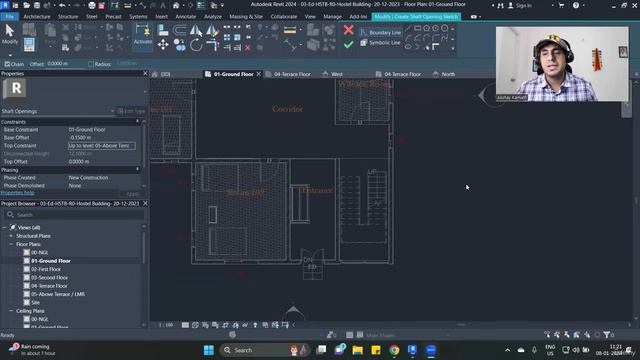Screen dimensions: 640x360
Task: Finish edit mode with the green checkmark
Action: 348,44
